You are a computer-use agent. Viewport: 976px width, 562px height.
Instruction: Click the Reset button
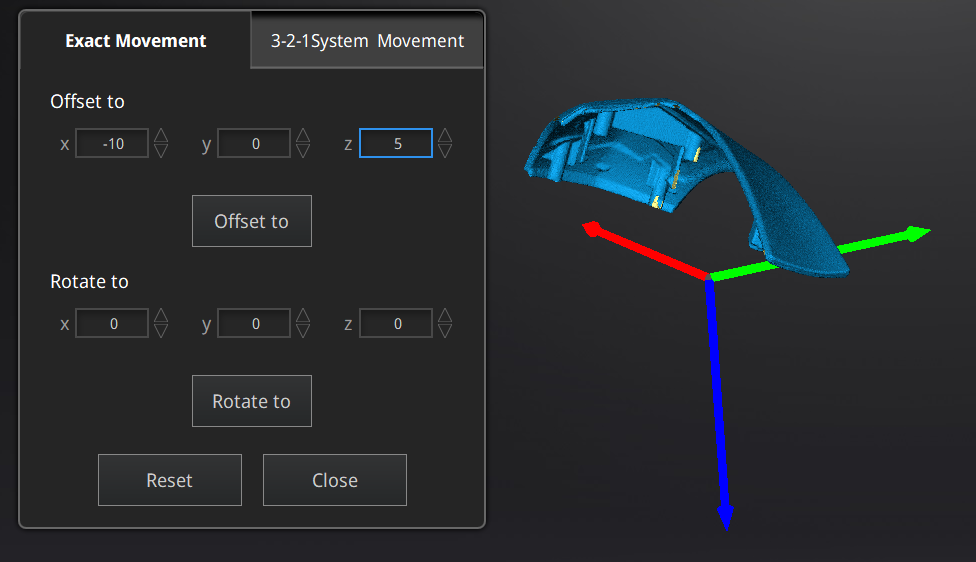pyautogui.click(x=169, y=480)
